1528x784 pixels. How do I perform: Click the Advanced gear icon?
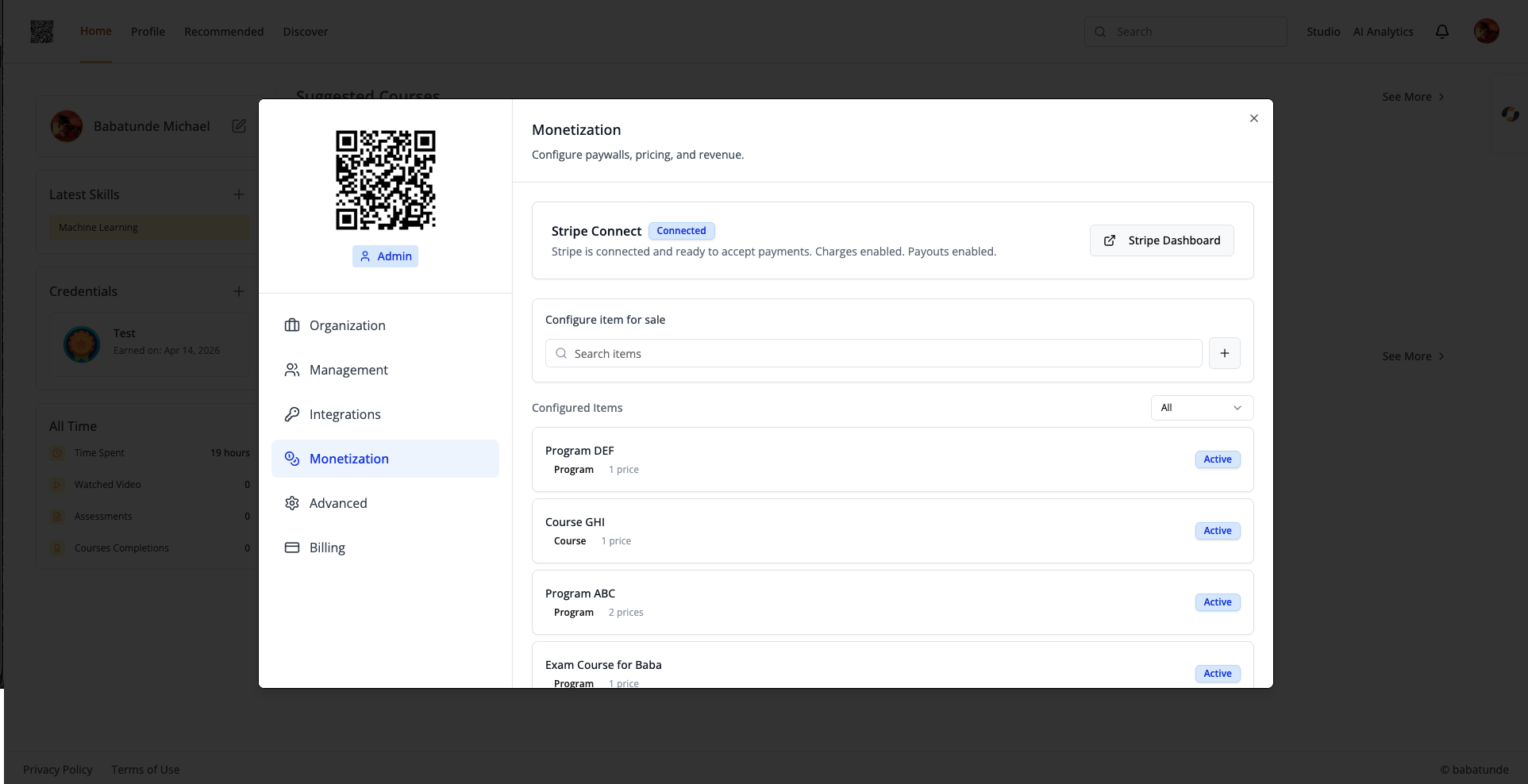[292, 503]
